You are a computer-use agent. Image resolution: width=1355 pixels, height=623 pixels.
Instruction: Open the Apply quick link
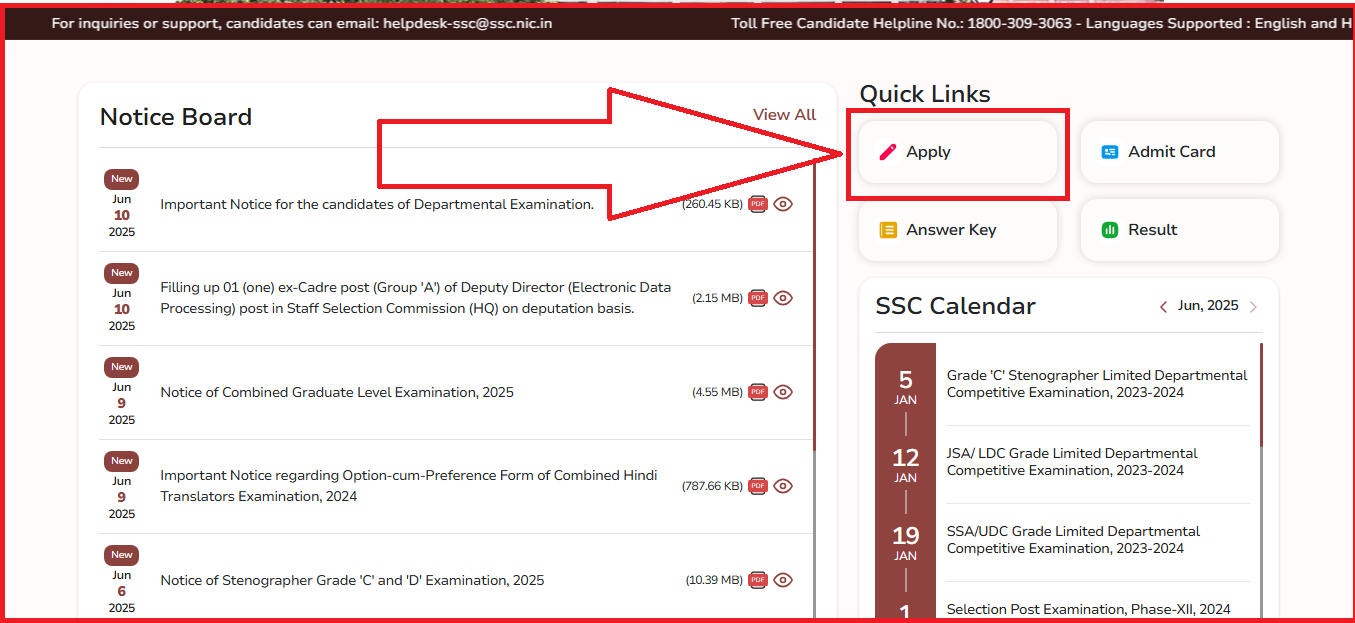[x=958, y=152]
